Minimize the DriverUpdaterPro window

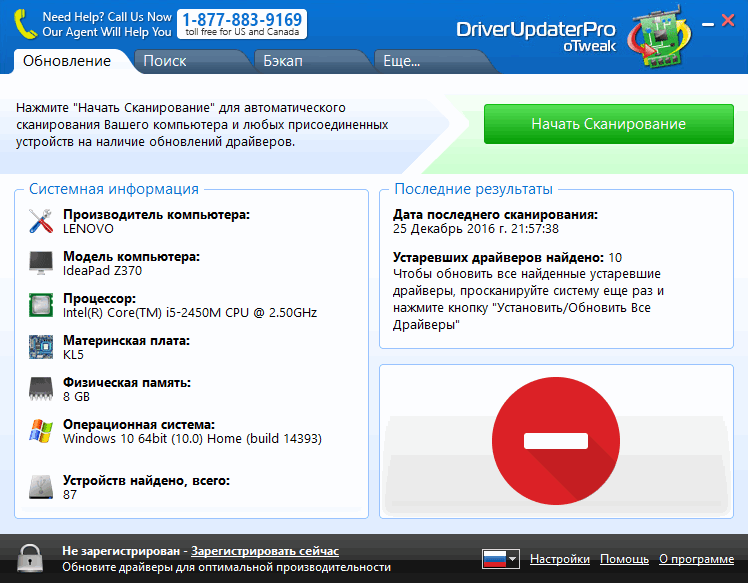click(x=708, y=24)
